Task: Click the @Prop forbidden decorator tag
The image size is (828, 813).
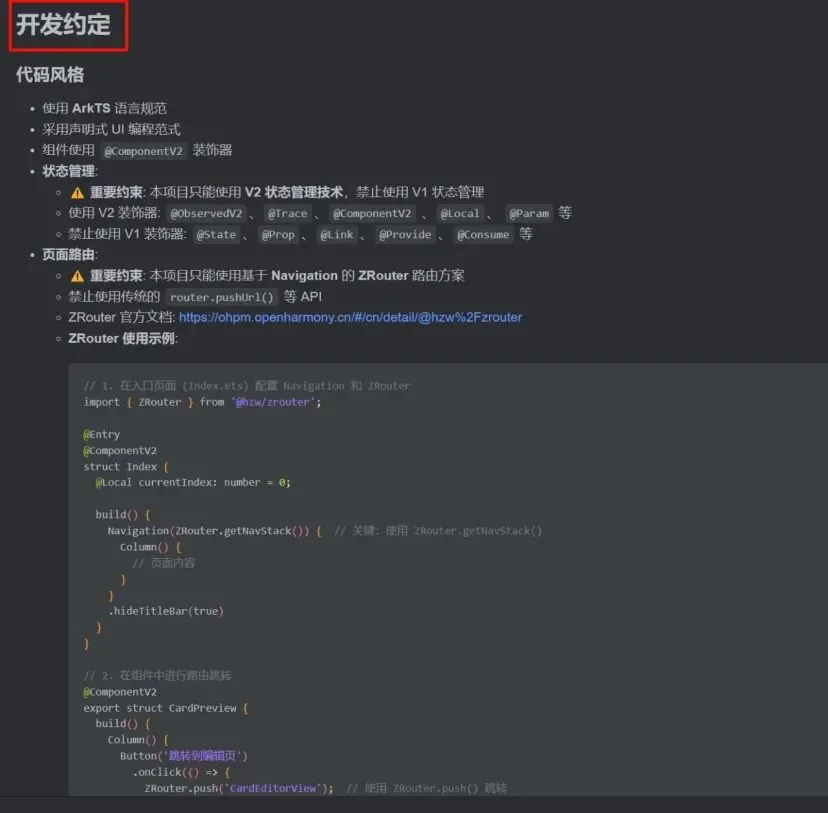Action: (278, 234)
